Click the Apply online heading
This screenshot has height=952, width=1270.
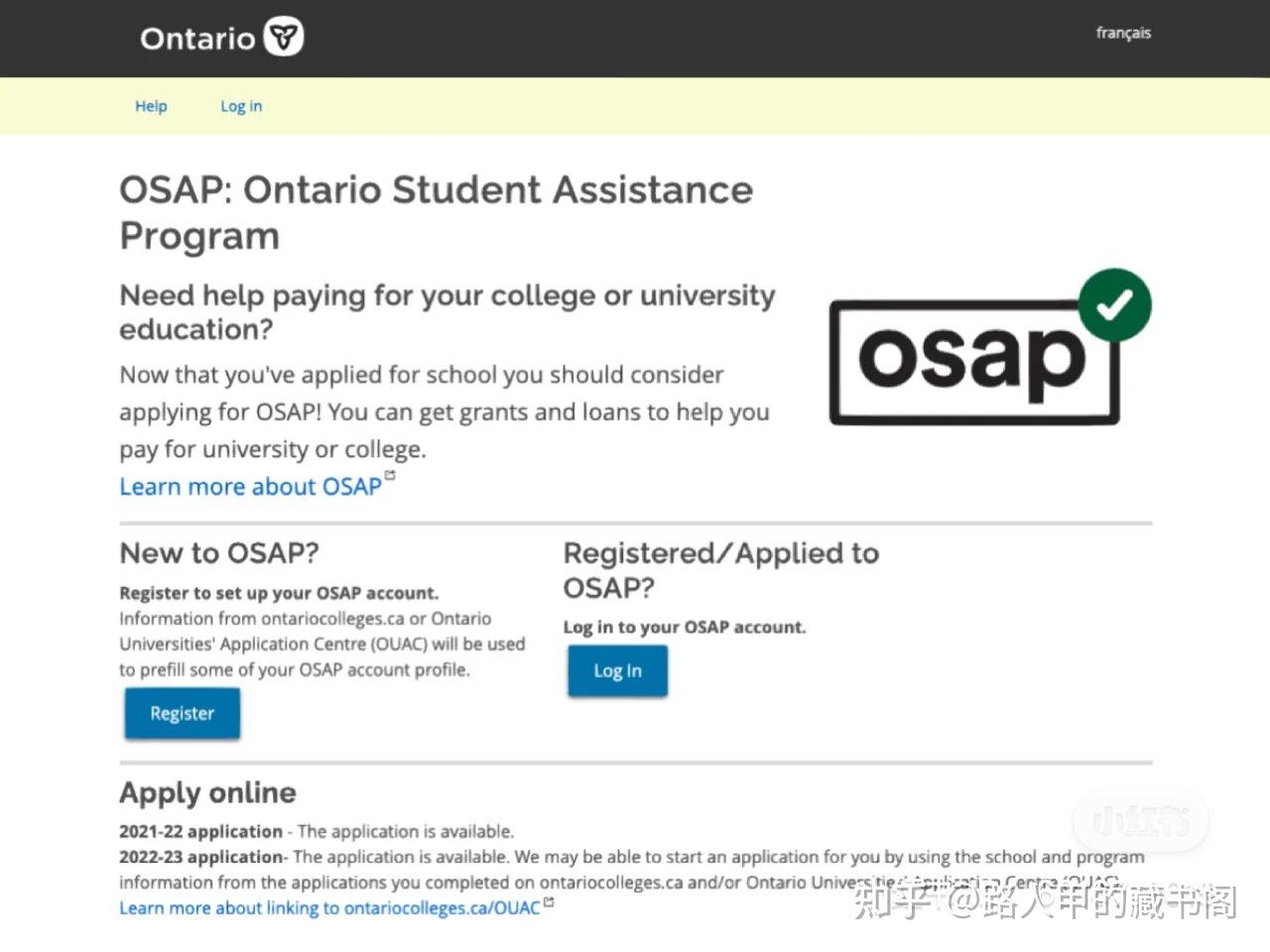coord(207,792)
